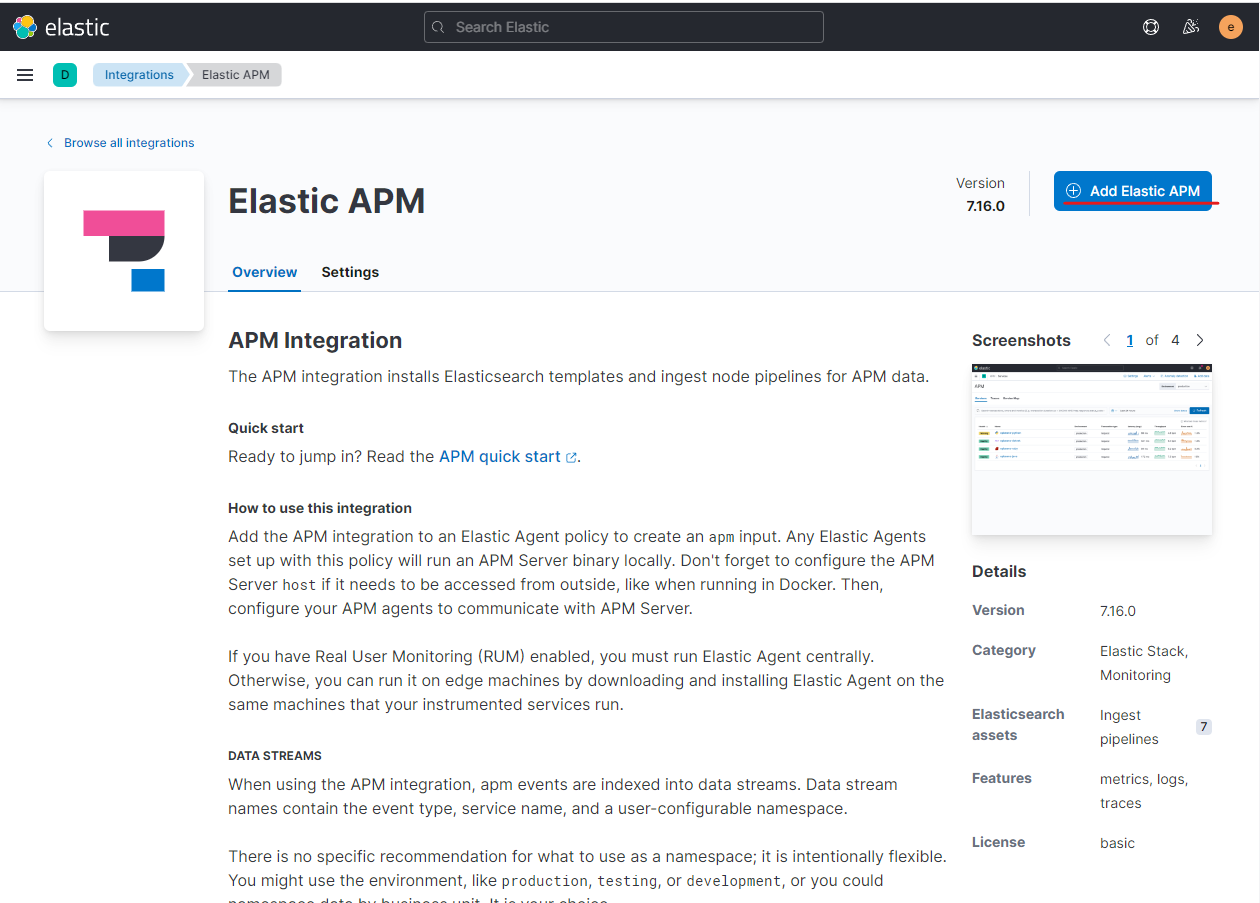The height and width of the screenshot is (903, 1260).
Task: Open the APM quick start link
Action: [x=500, y=456]
